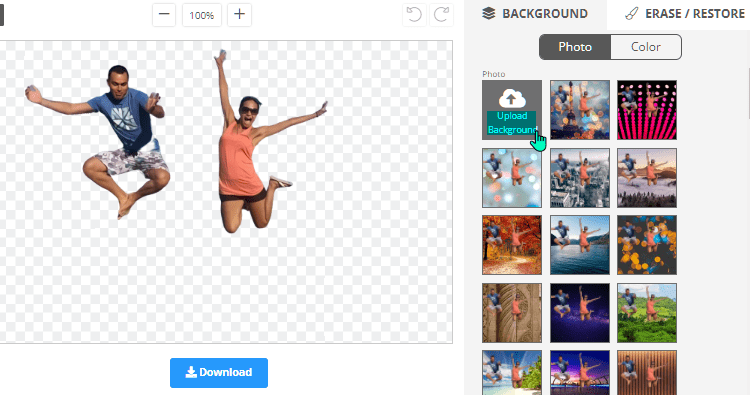750x395 pixels.
Task: Open the BACKGROUND tab
Action: (535, 14)
